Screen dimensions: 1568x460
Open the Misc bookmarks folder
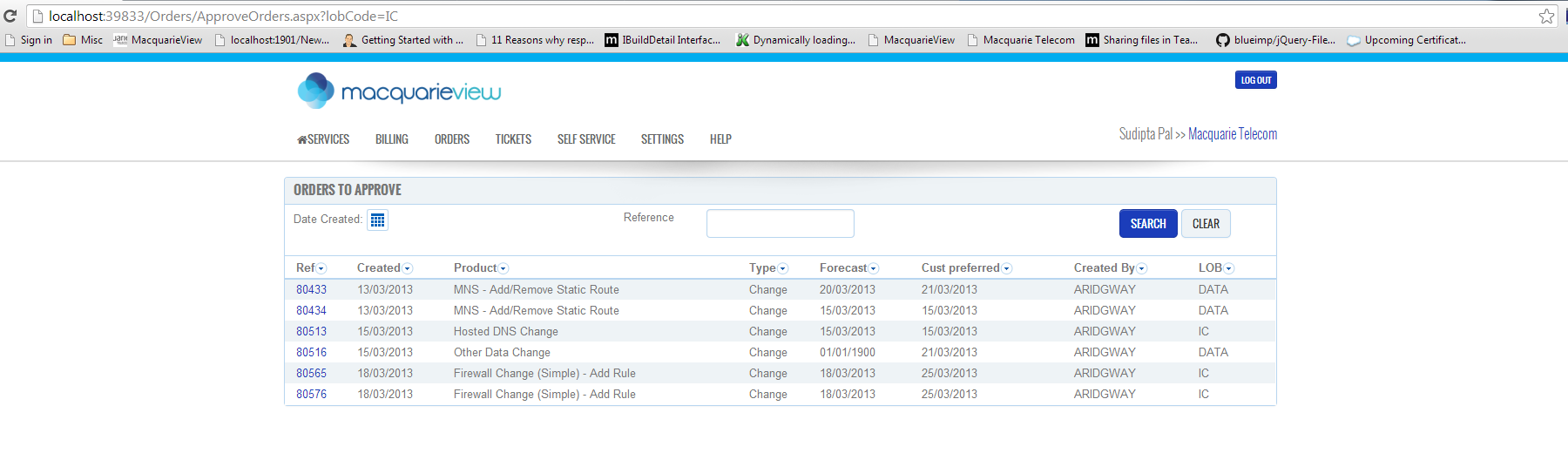[x=83, y=40]
